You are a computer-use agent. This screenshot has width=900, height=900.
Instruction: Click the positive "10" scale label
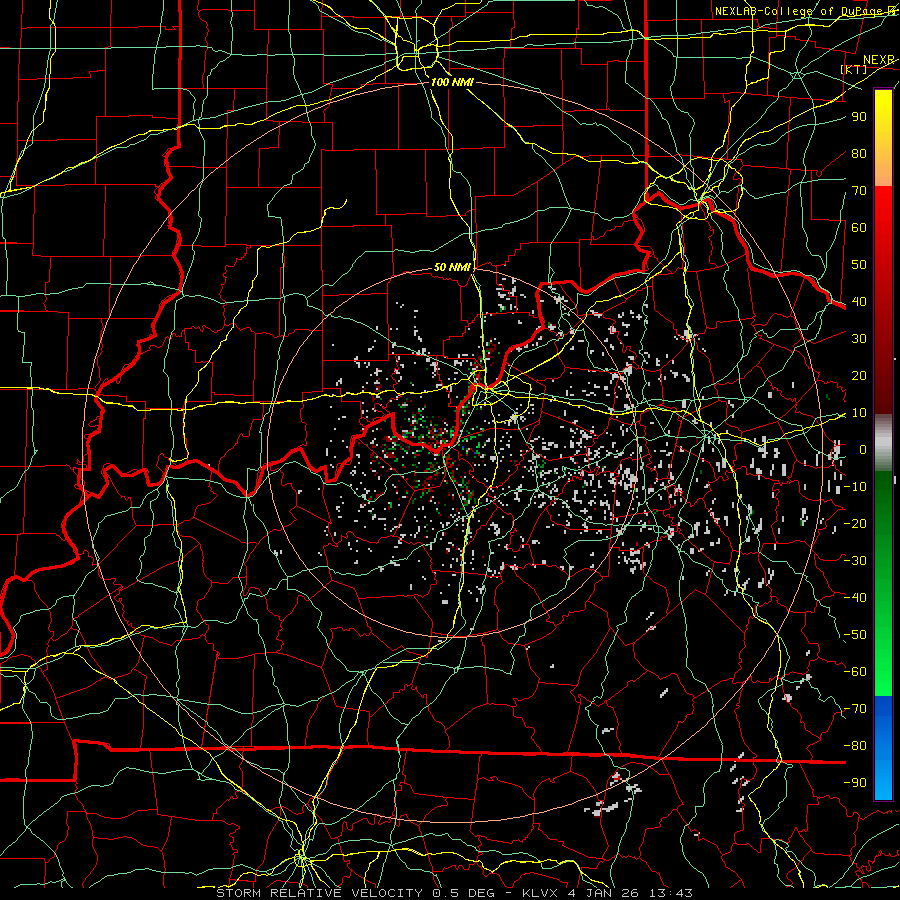859,413
